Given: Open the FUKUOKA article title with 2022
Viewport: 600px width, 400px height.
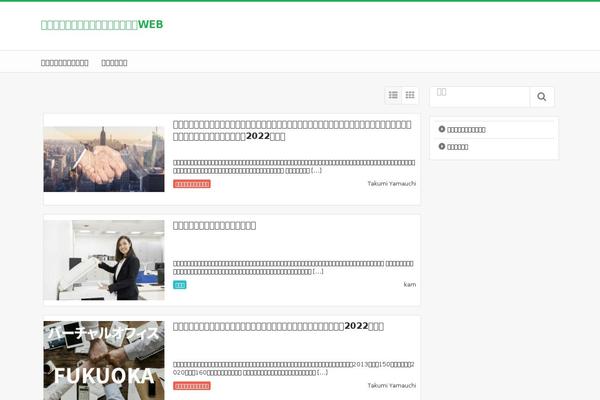Looking at the screenshot, I should pos(278,326).
